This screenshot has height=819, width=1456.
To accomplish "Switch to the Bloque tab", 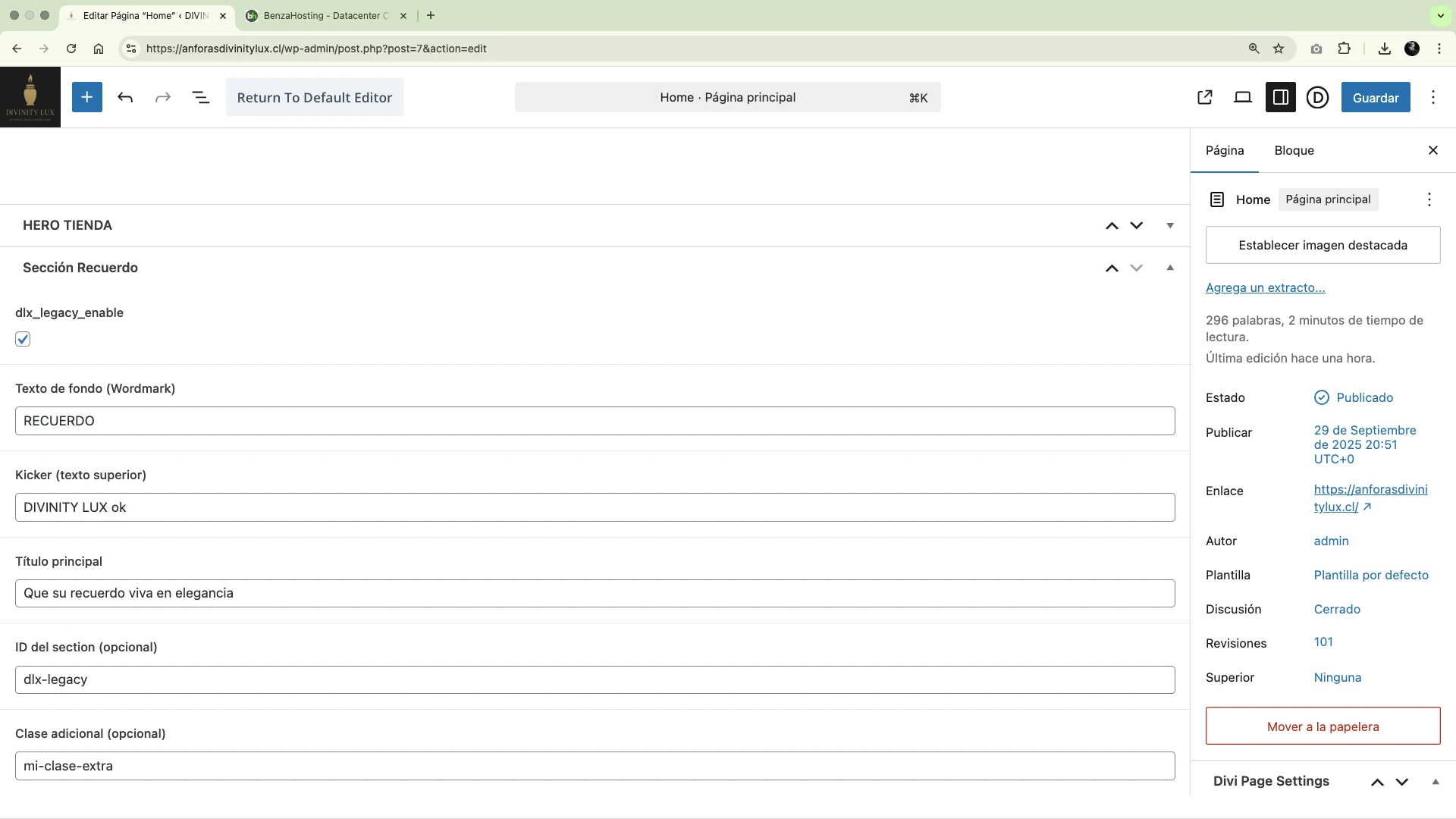I will [x=1294, y=150].
